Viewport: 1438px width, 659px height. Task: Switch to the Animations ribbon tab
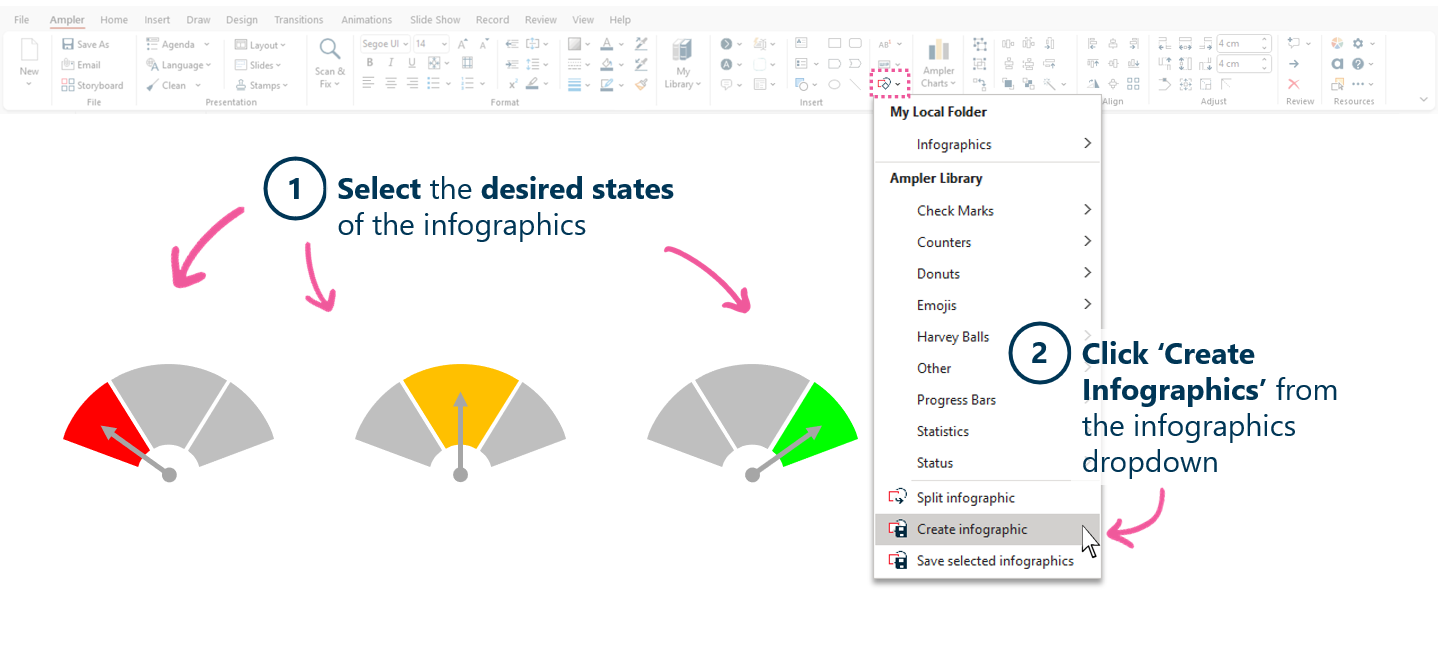coord(366,19)
